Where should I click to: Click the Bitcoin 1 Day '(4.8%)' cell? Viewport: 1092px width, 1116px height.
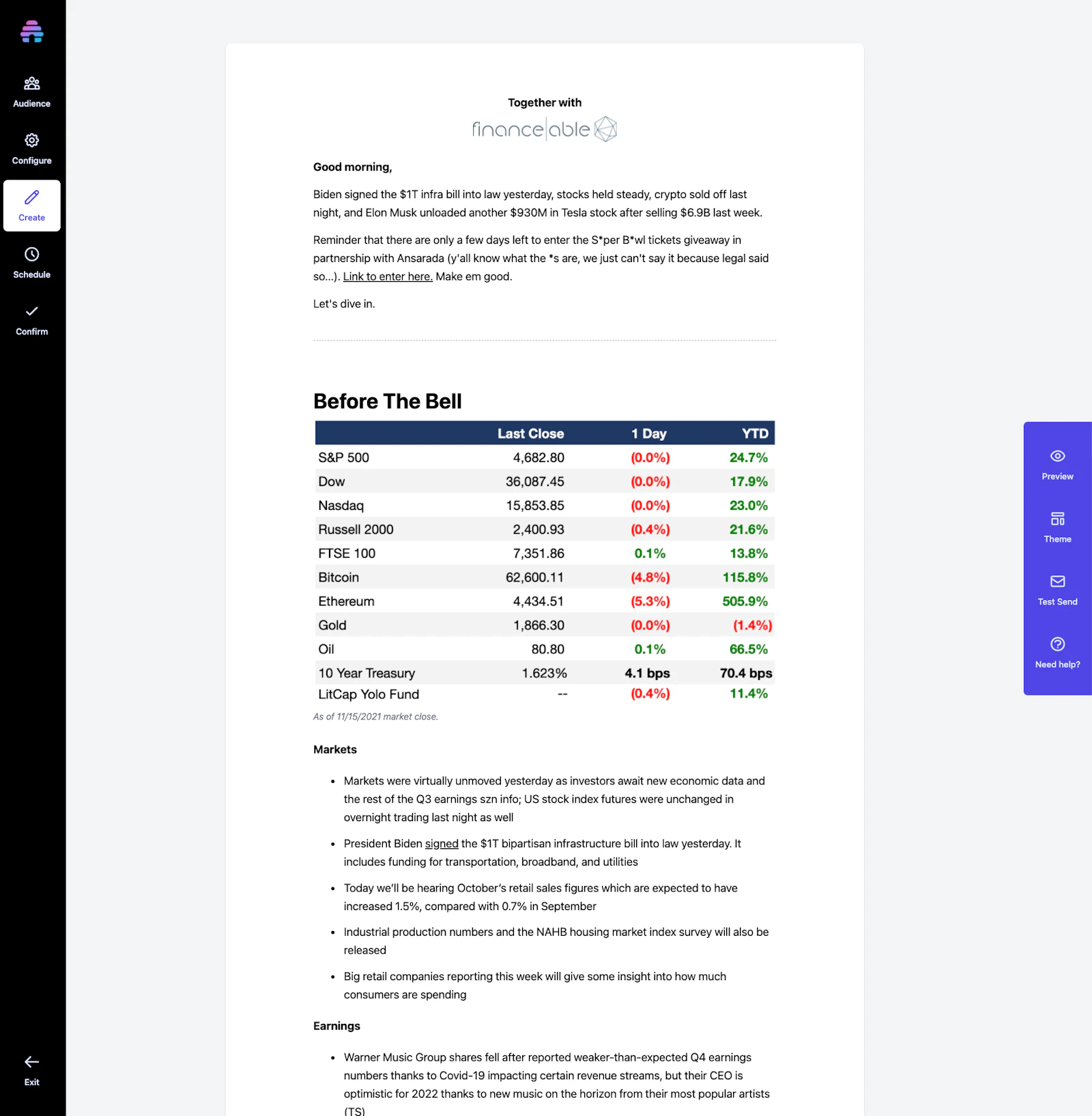[650, 577]
